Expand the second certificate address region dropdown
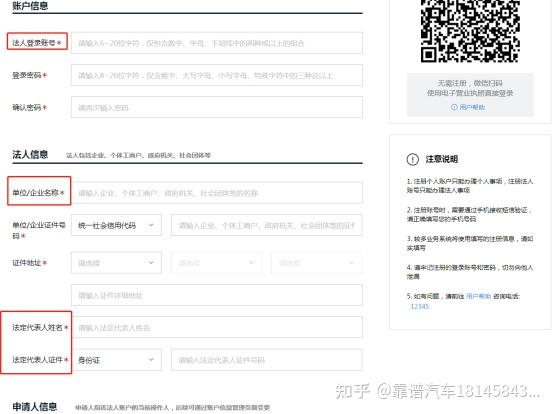The width and height of the screenshot is (554, 414). tap(217, 263)
